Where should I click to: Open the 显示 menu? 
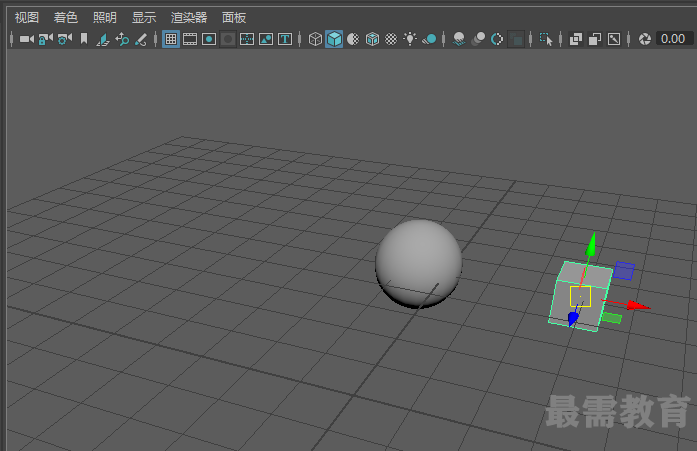144,18
